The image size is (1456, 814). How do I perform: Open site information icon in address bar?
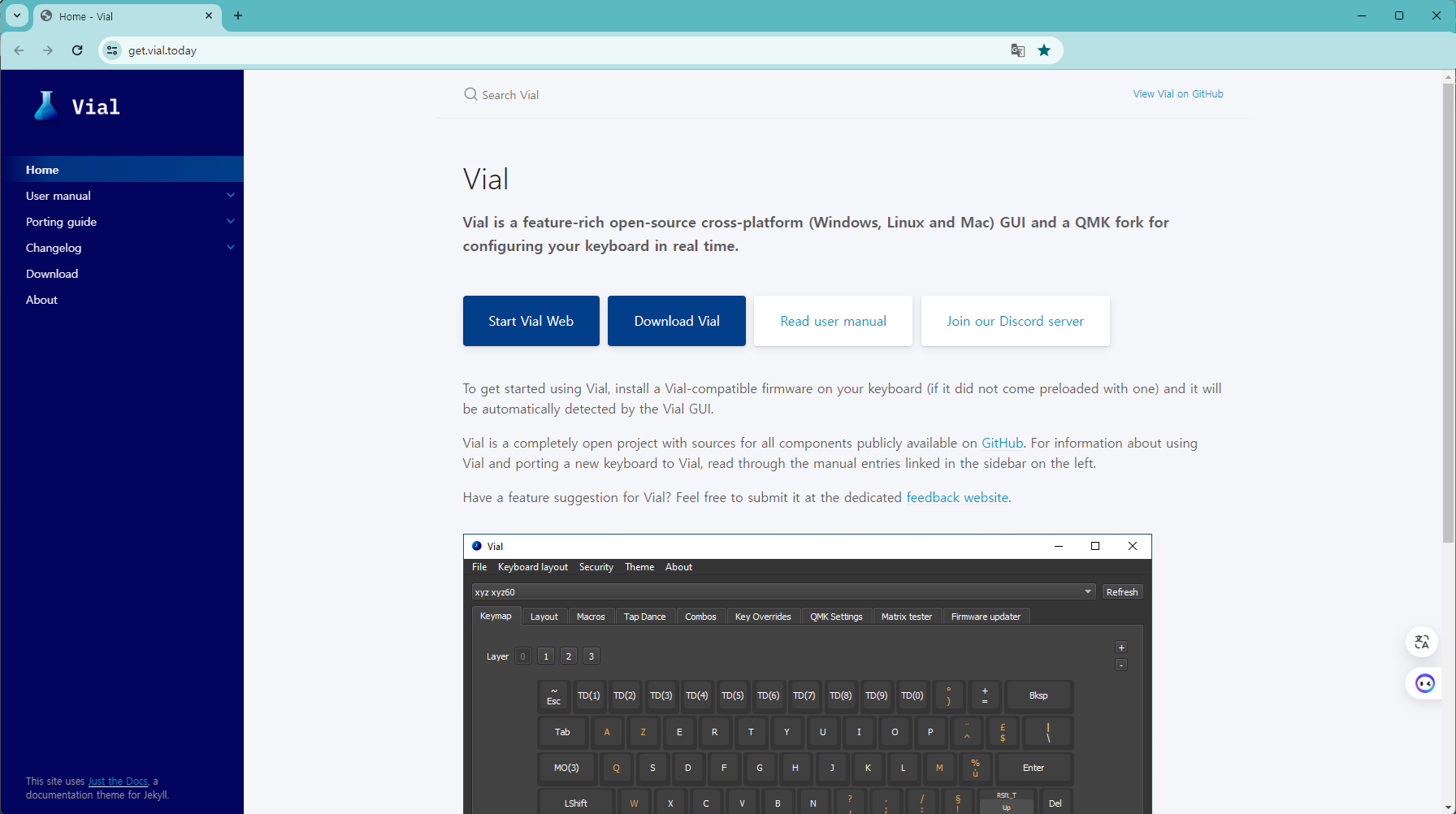[x=112, y=50]
